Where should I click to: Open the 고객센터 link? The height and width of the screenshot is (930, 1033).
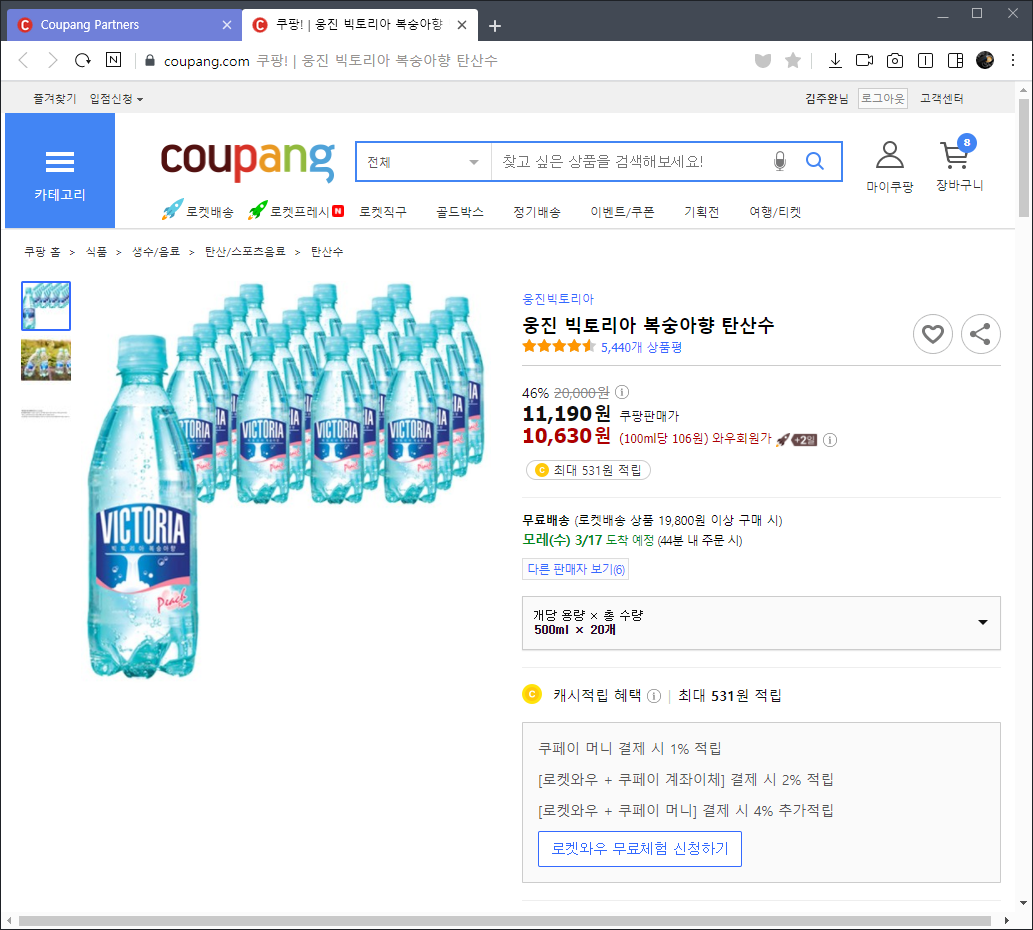pos(941,99)
